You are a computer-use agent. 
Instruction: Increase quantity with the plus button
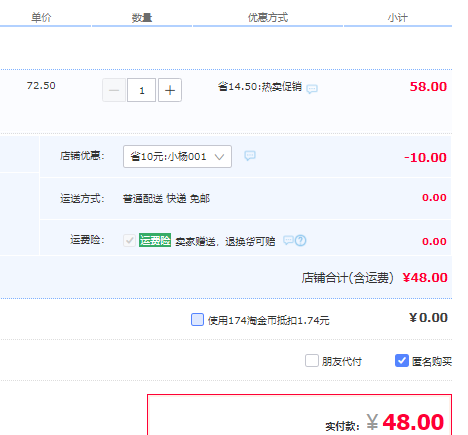coord(170,90)
